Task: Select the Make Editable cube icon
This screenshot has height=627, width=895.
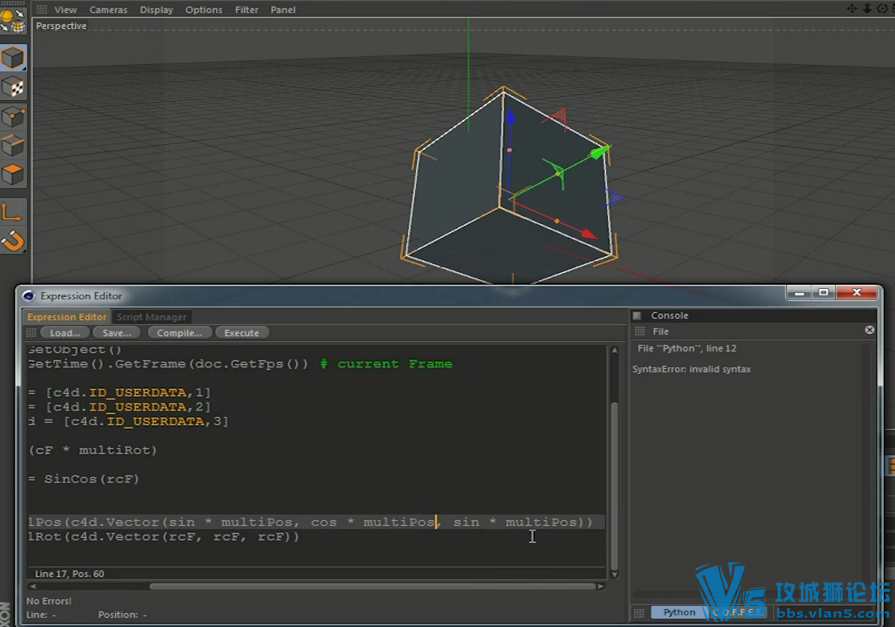Action: coord(13,58)
